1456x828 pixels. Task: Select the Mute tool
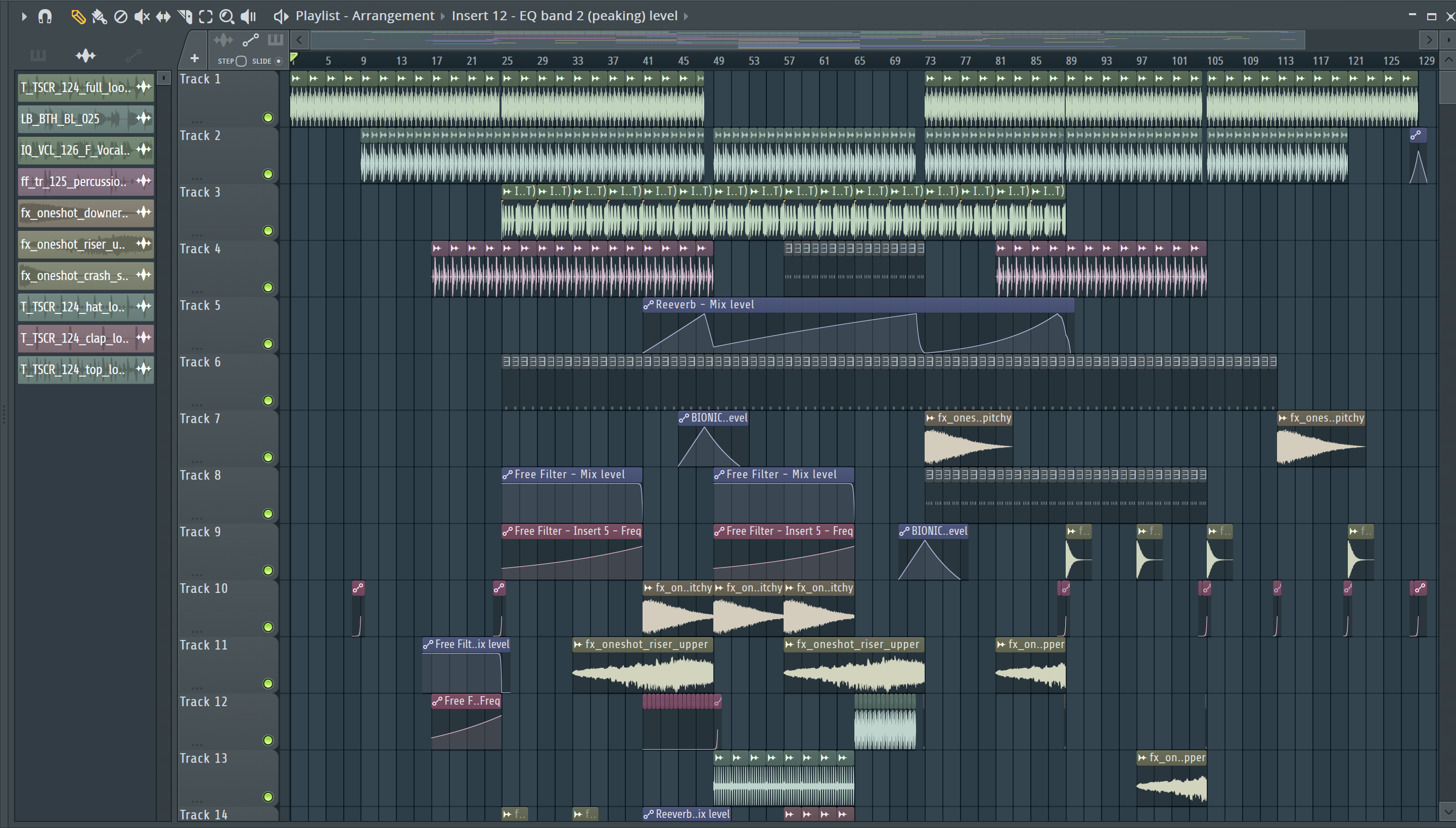(142, 17)
